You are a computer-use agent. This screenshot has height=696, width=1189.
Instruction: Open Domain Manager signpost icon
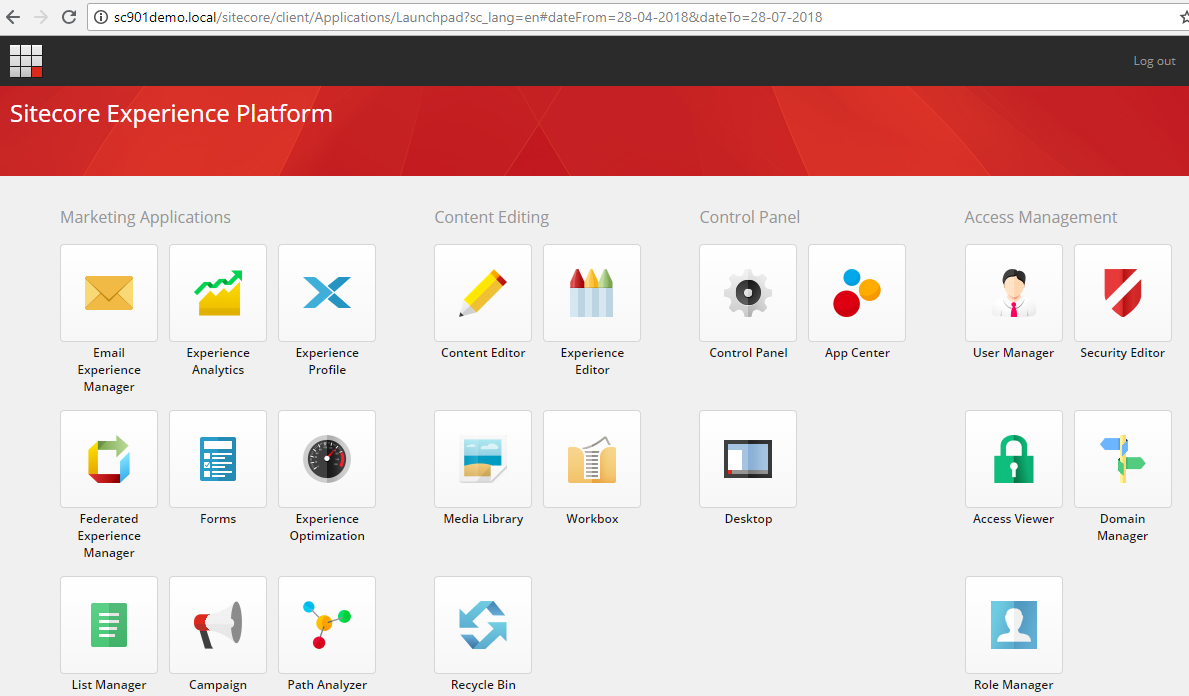click(1123, 459)
